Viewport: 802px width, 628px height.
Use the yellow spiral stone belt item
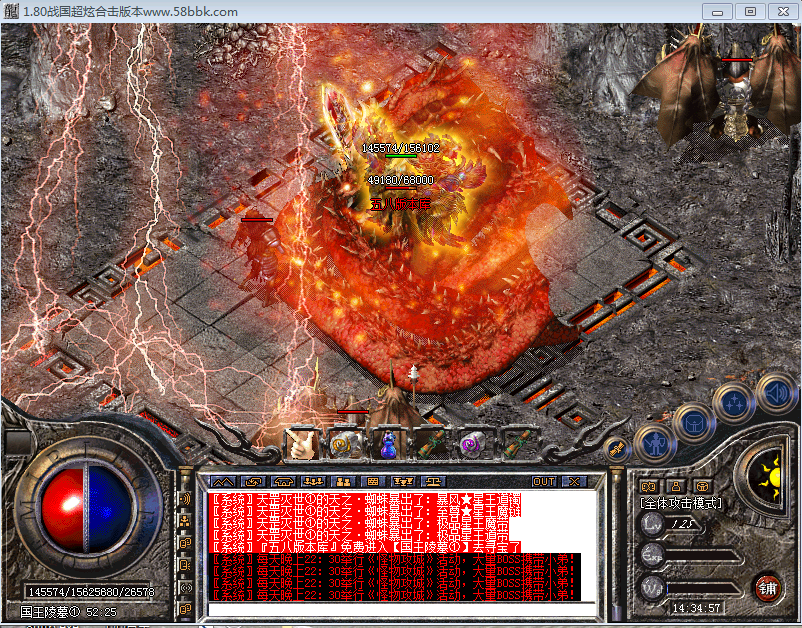345,444
